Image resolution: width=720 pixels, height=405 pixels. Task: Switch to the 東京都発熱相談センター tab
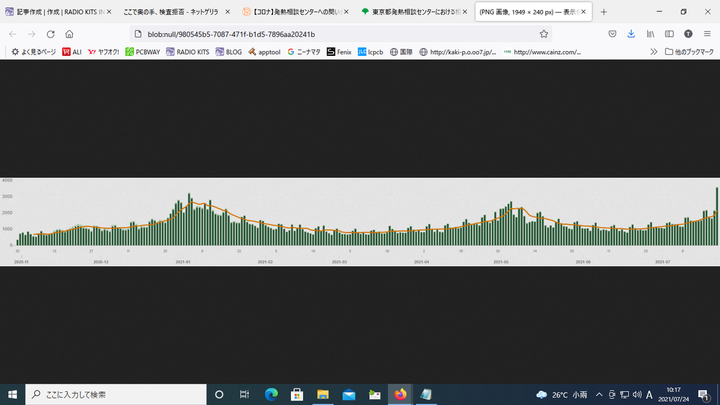[410, 12]
